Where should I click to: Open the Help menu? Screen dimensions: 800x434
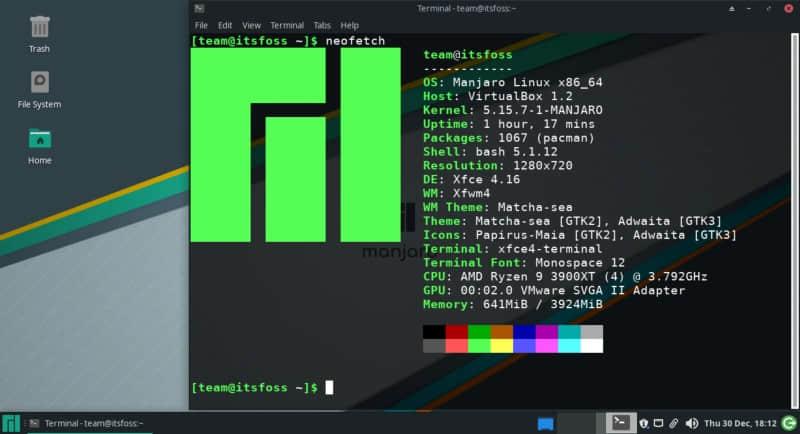(x=349, y=25)
